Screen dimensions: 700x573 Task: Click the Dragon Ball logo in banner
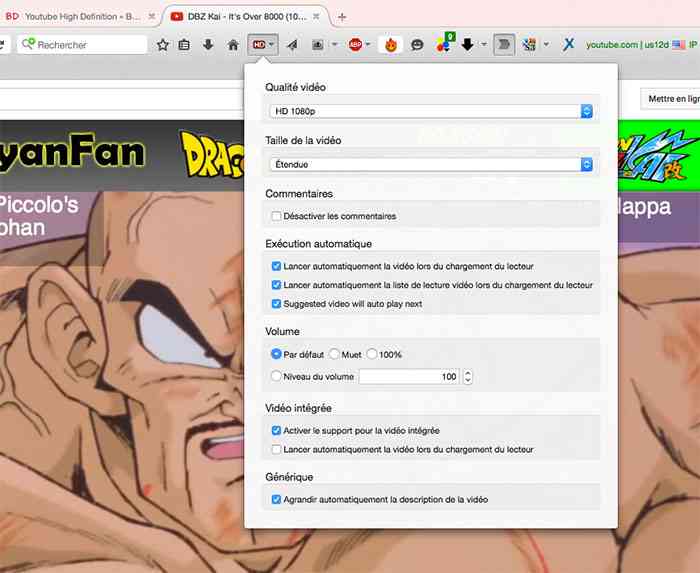tap(213, 154)
